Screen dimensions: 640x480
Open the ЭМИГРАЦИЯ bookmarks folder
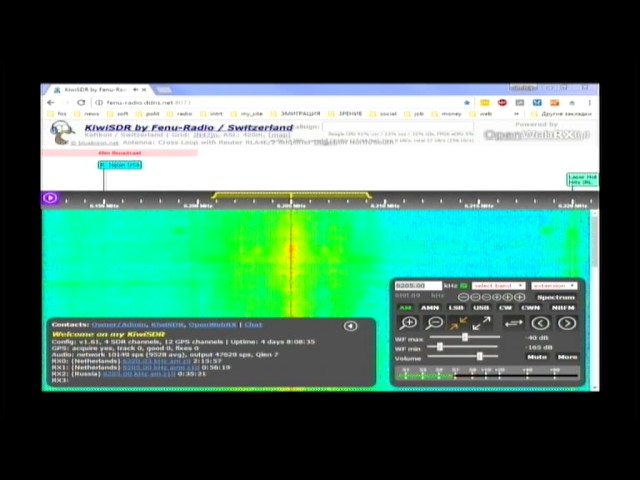296,114
